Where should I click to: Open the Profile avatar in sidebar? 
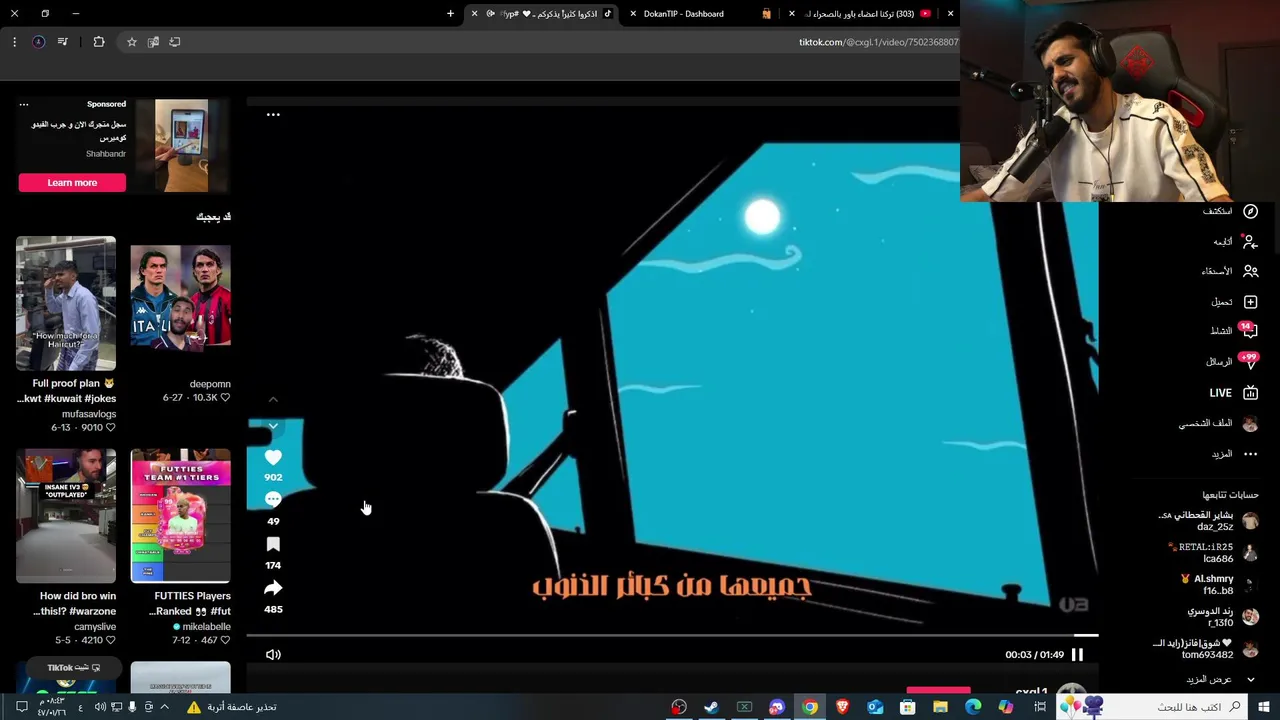1250,424
